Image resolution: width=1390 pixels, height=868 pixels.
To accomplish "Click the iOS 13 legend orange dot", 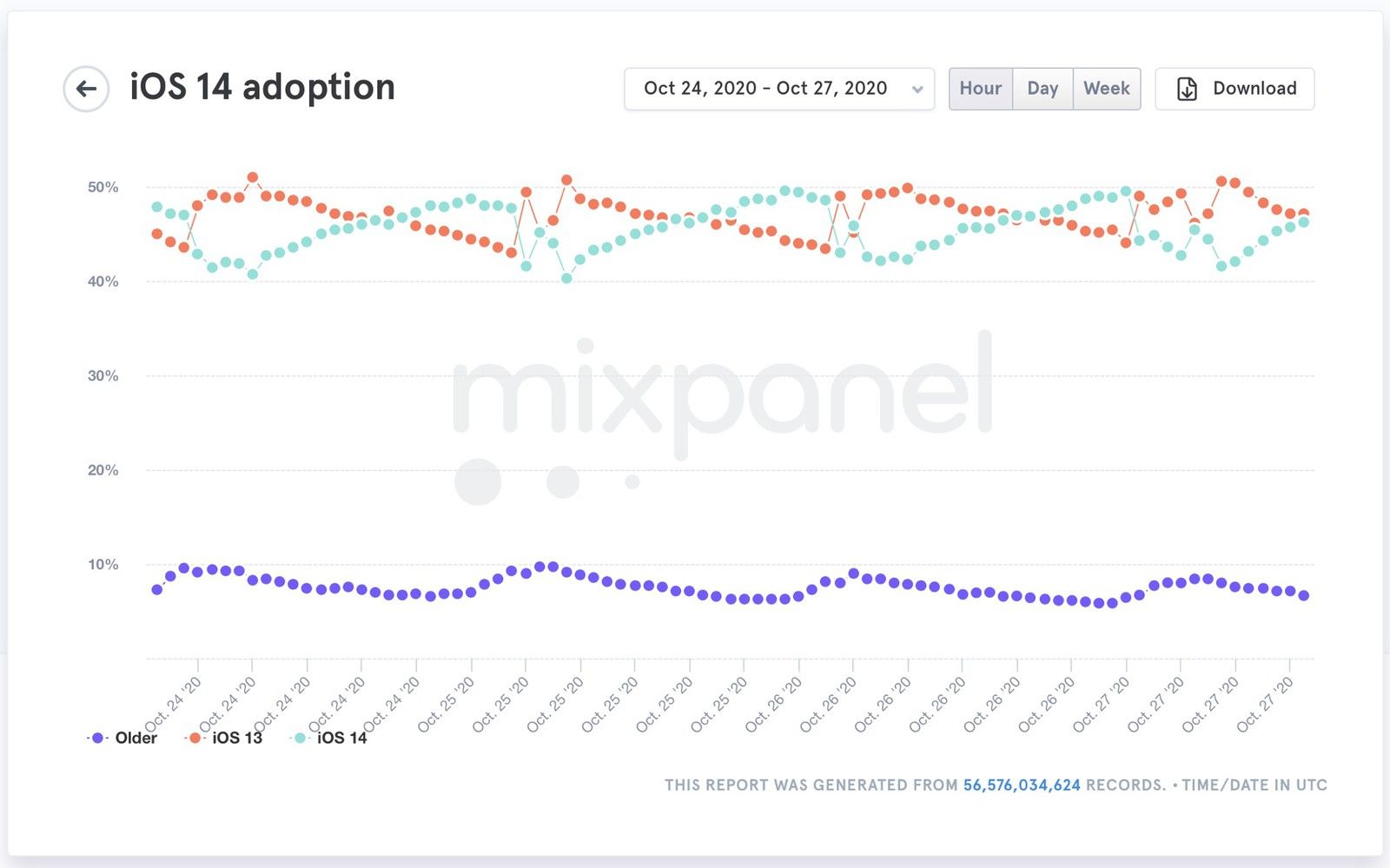I will click(195, 738).
